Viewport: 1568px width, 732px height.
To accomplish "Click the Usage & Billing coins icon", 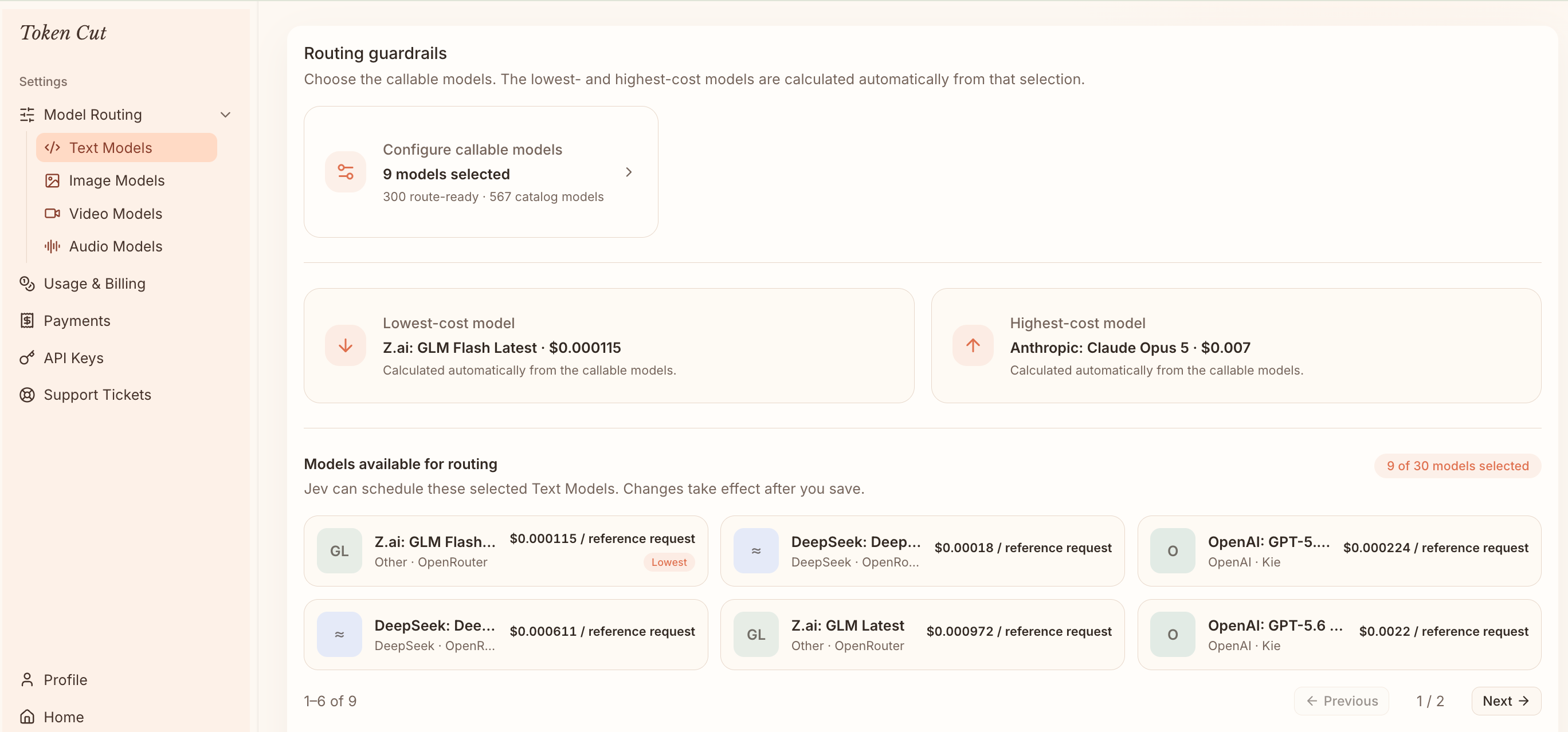I will coord(27,283).
